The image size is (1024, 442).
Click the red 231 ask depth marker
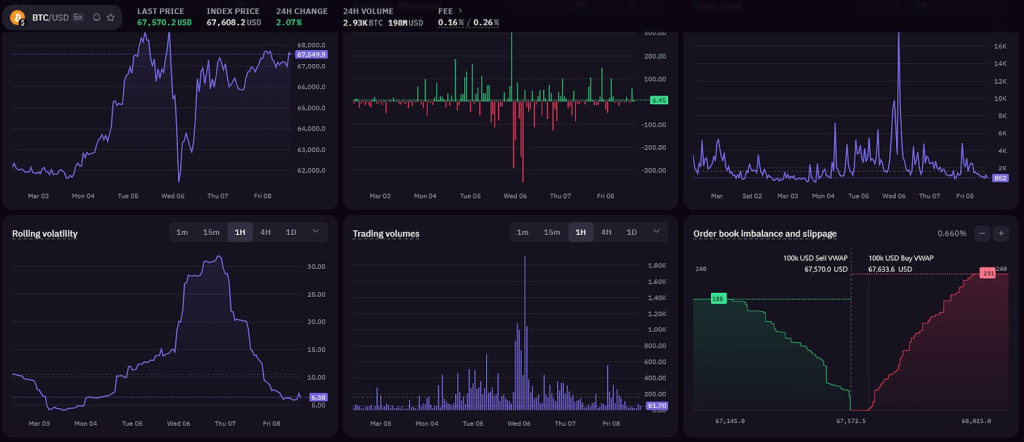click(x=988, y=273)
